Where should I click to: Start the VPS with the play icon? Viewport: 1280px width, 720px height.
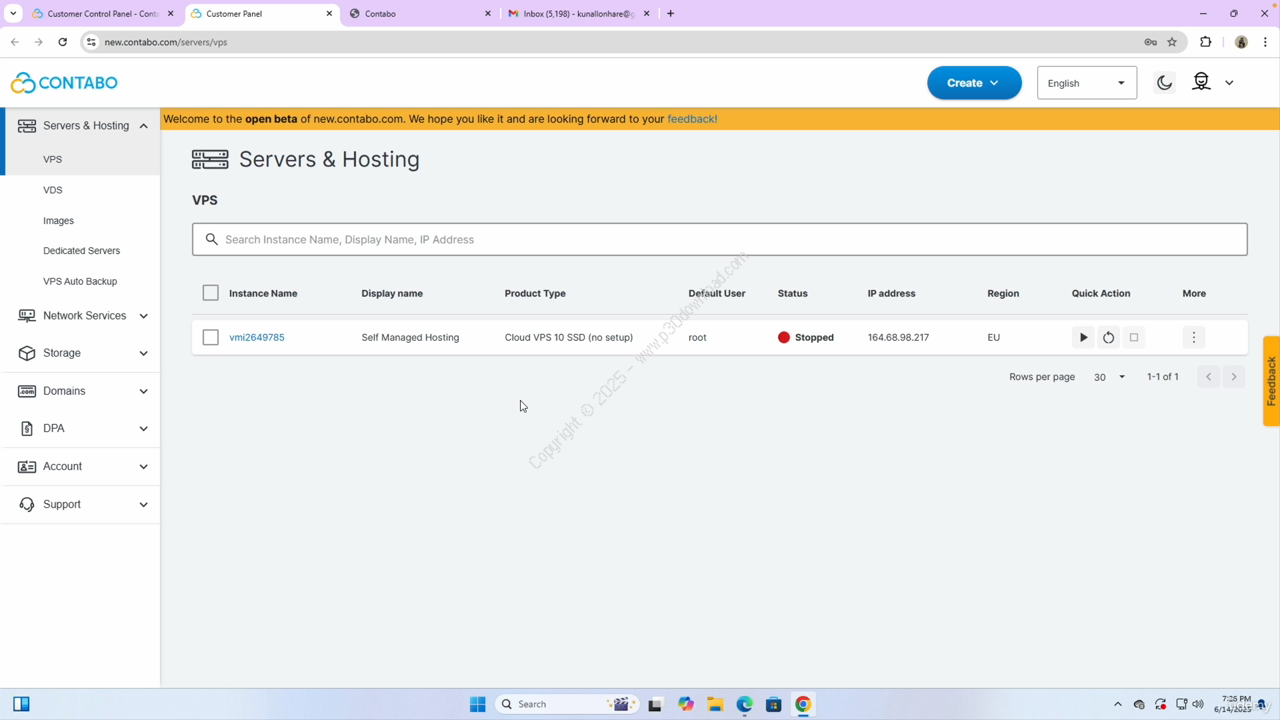point(1083,338)
